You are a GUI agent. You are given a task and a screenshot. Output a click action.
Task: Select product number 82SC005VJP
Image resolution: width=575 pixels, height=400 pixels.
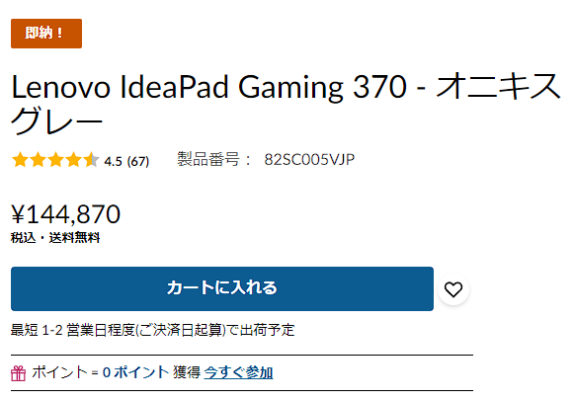click(x=310, y=159)
